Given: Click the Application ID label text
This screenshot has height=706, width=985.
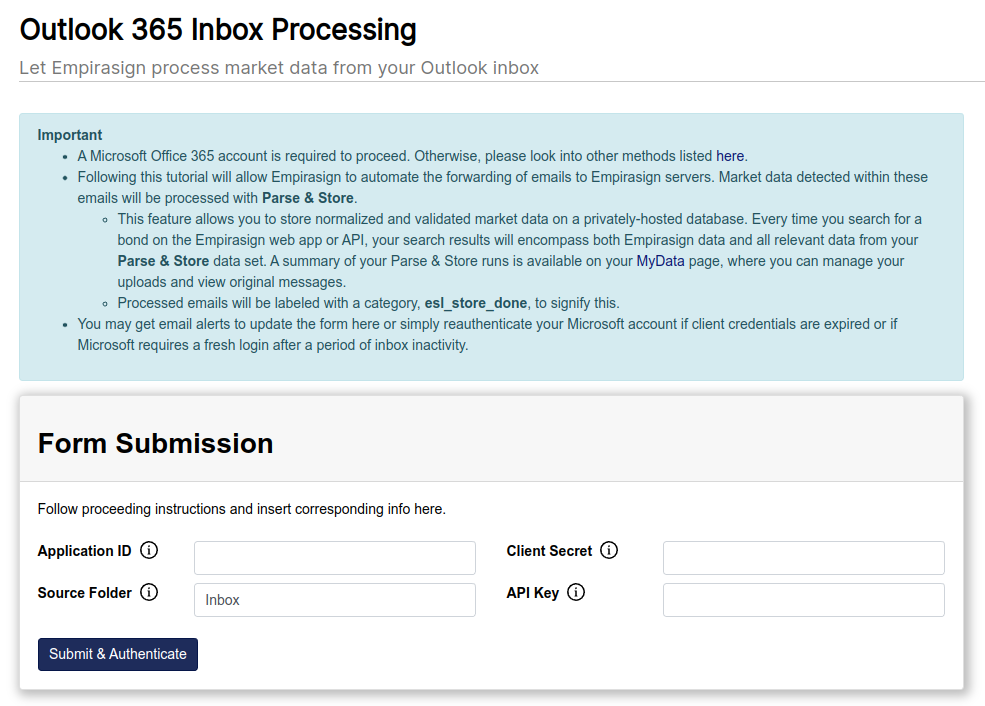Looking at the screenshot, I should point(84,551).
